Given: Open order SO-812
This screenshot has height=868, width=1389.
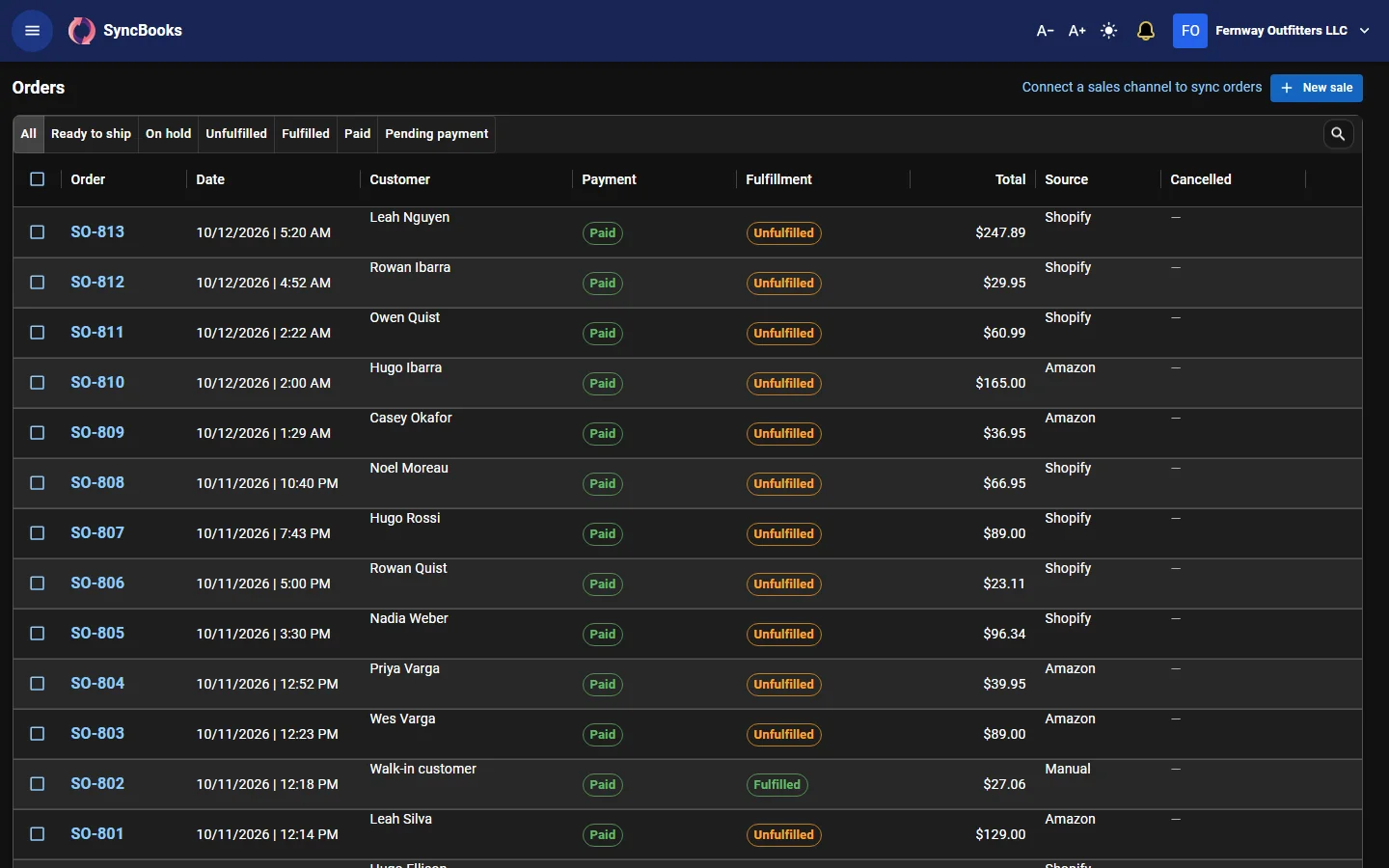Looking at the screenshot, I should pyautogui.click(x=97, y=283).
